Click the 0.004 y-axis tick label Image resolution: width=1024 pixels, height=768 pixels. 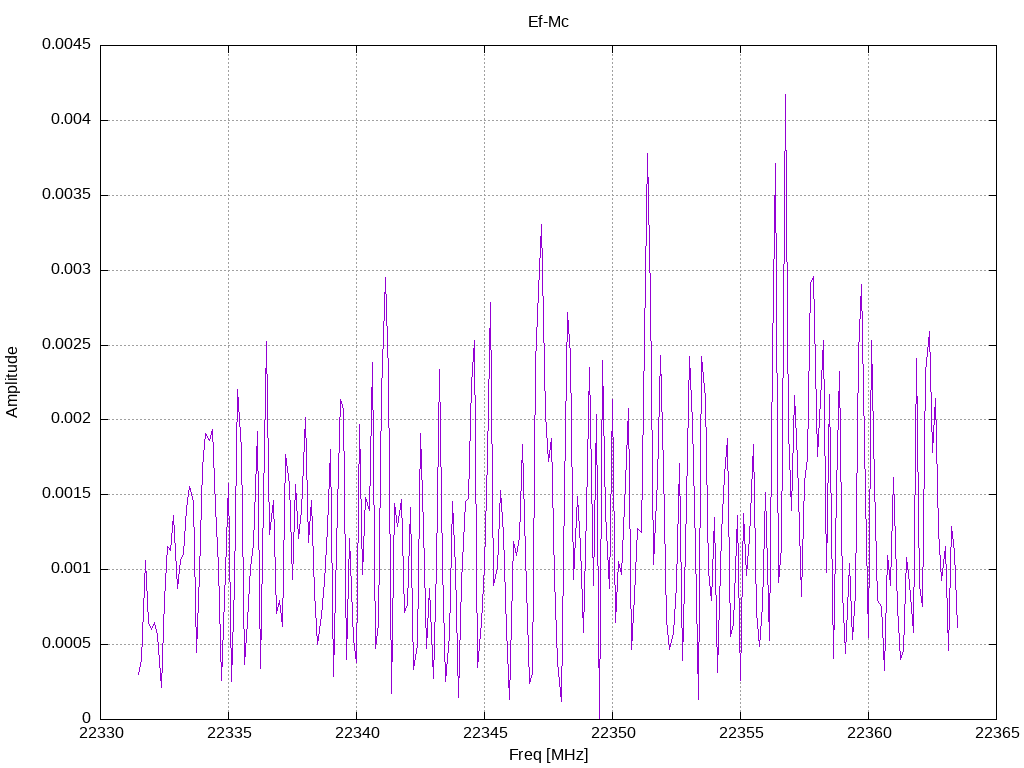(x=71, y=120)
